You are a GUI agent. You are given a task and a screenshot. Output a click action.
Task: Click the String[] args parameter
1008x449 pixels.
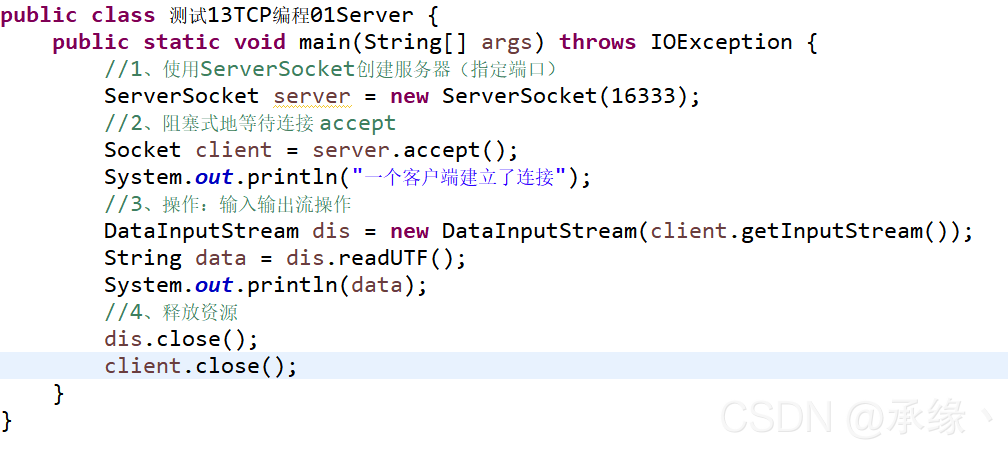click(x=448, y=42)
